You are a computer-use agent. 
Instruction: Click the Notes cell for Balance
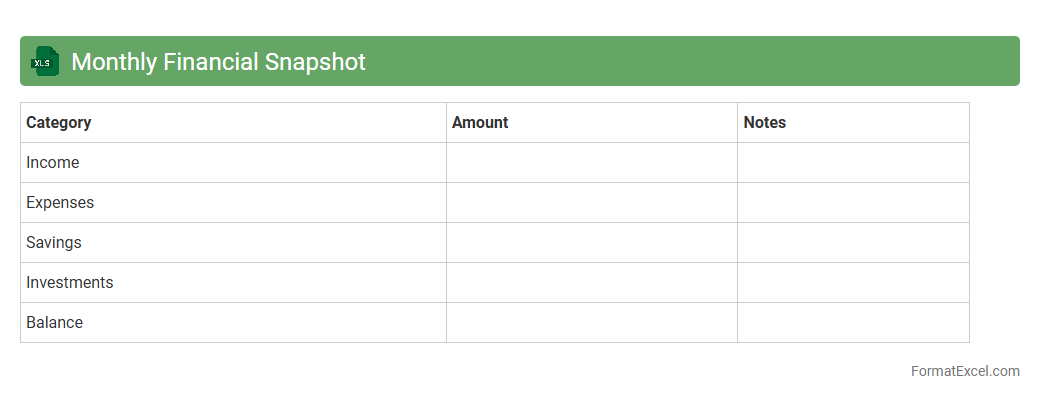853,323
